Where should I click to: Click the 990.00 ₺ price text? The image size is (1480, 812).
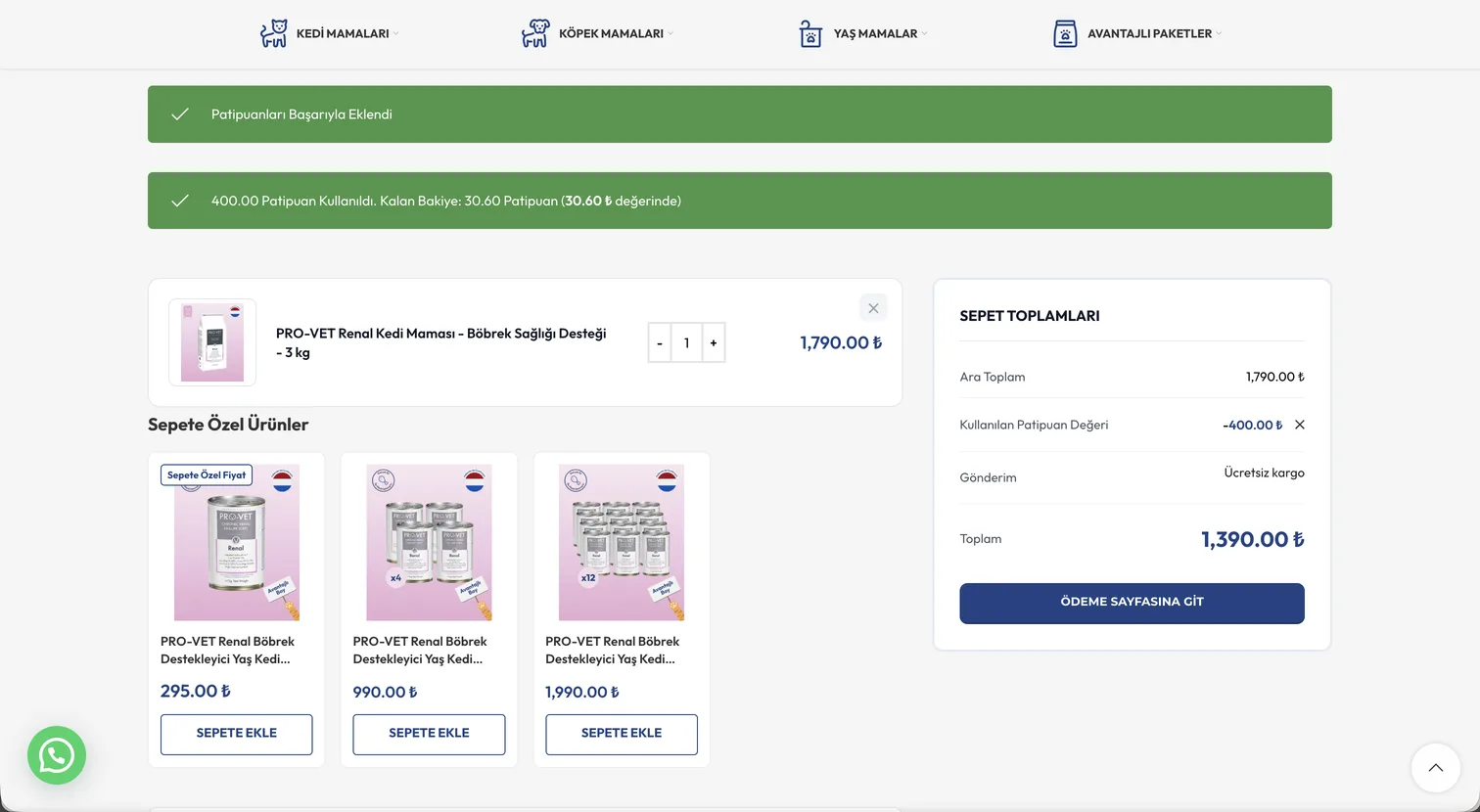(x=385, y=692)
